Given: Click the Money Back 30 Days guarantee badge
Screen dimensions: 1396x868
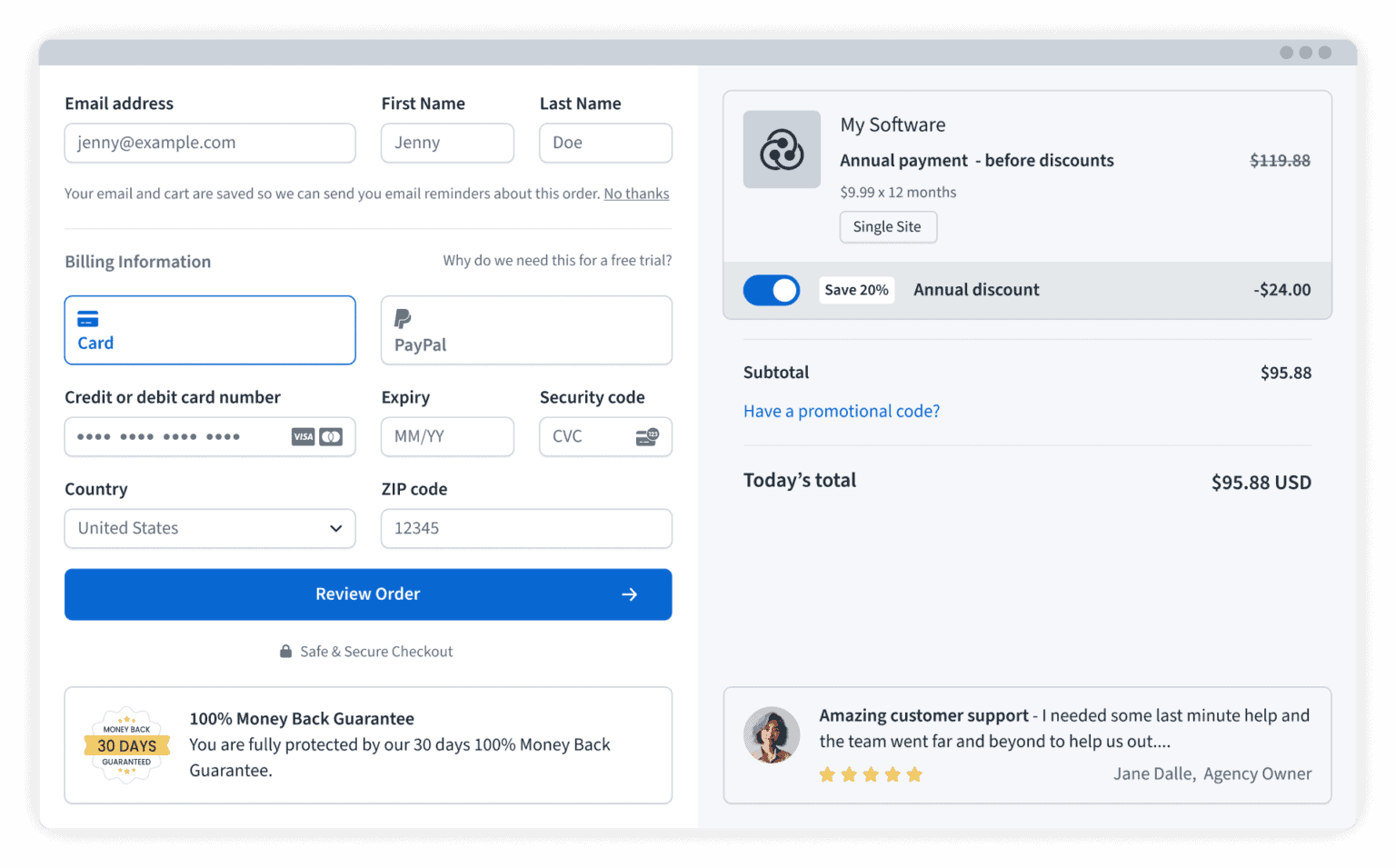Looking at the screenshot, I should click(x=127, y=745).
